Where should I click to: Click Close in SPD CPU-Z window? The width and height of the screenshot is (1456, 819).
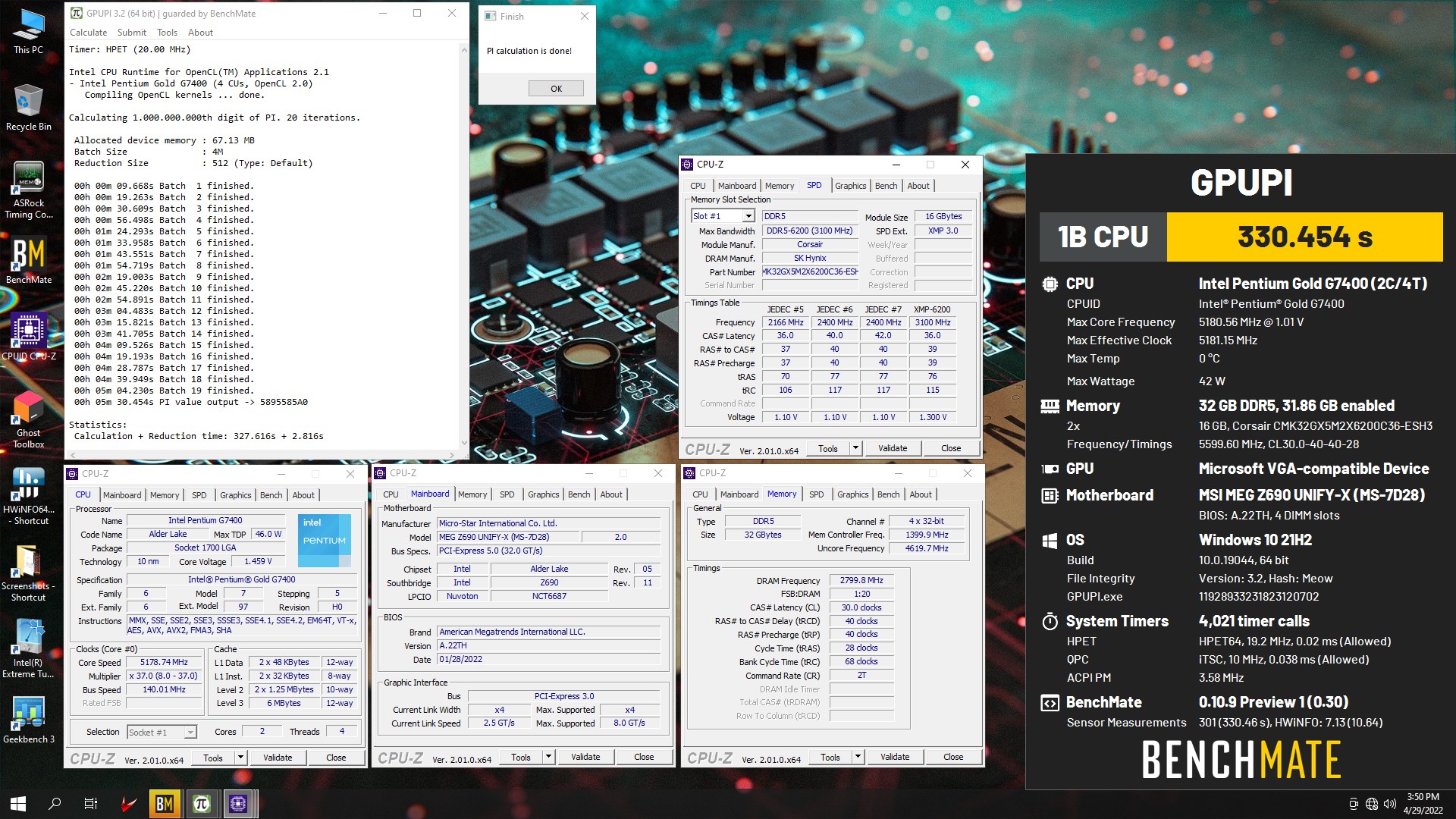pyautogui.click(x=951, y=448)
